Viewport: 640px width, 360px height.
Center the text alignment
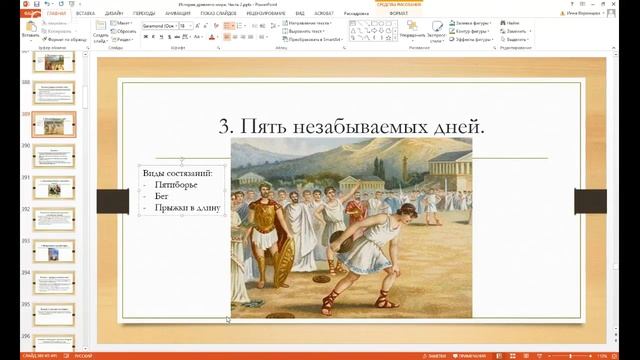click(x=235, y=37)
